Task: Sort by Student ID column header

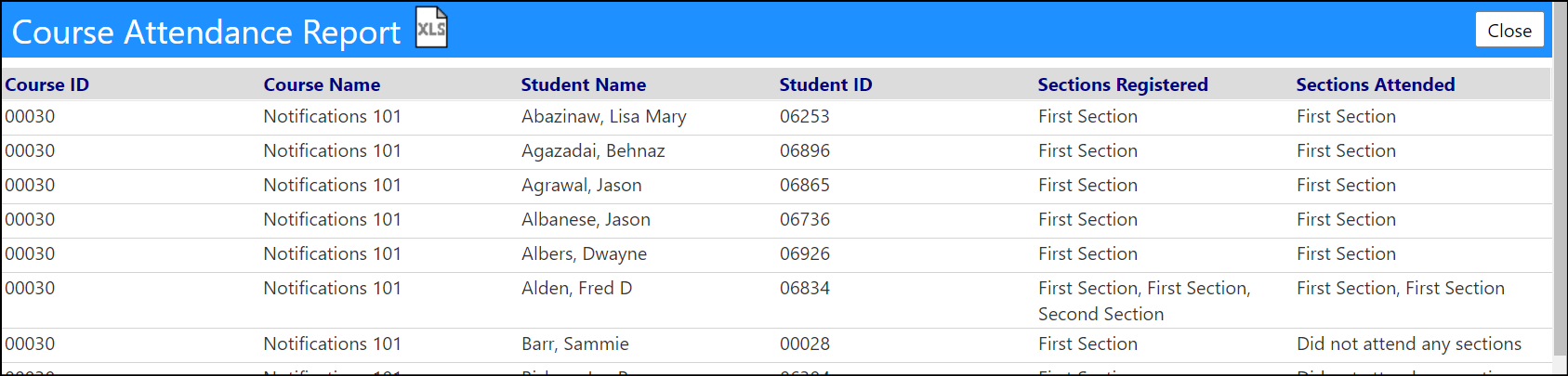Action: (x=825, y=84)
